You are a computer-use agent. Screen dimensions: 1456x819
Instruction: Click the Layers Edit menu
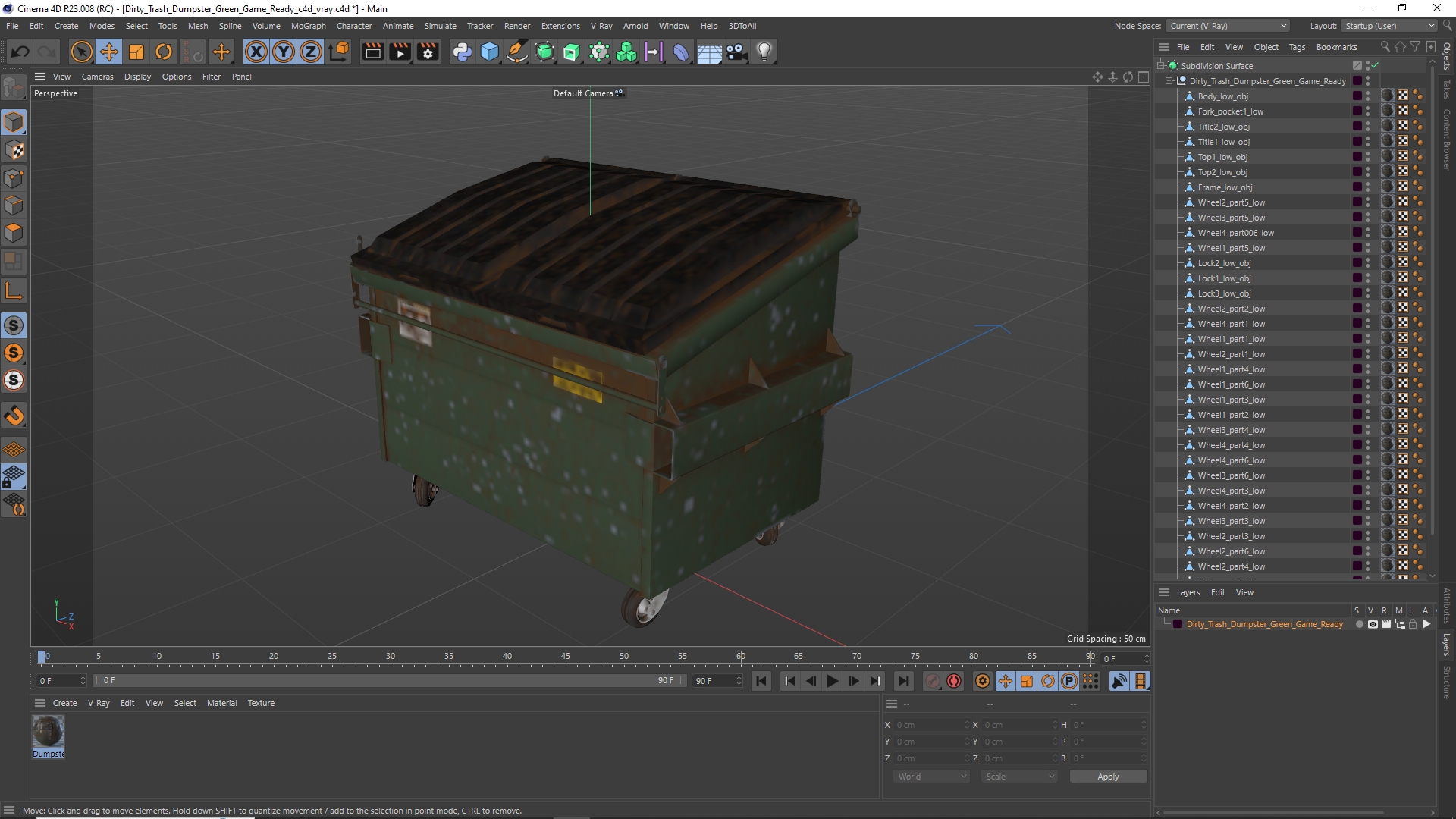tap(1217, 592)
